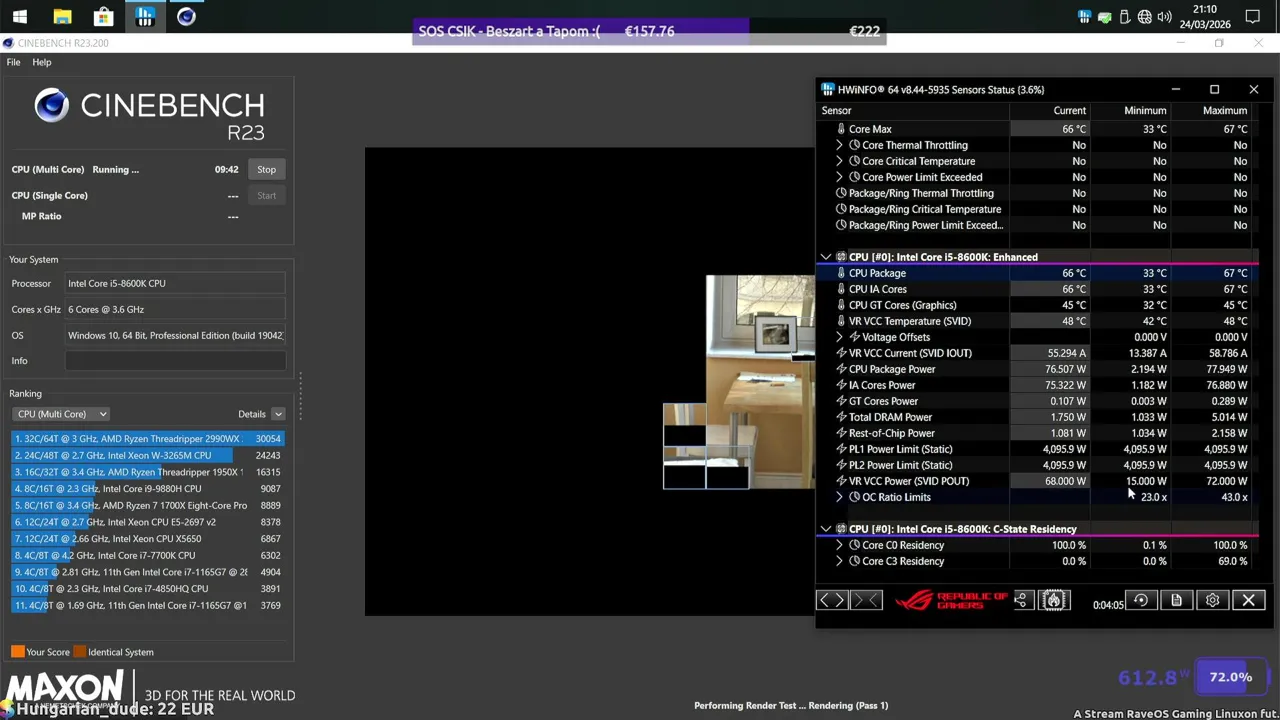This screenshot has height=720, width=1280.
Task: Expand the Core C3 Residency row
Action: click(x=840, y=561)
